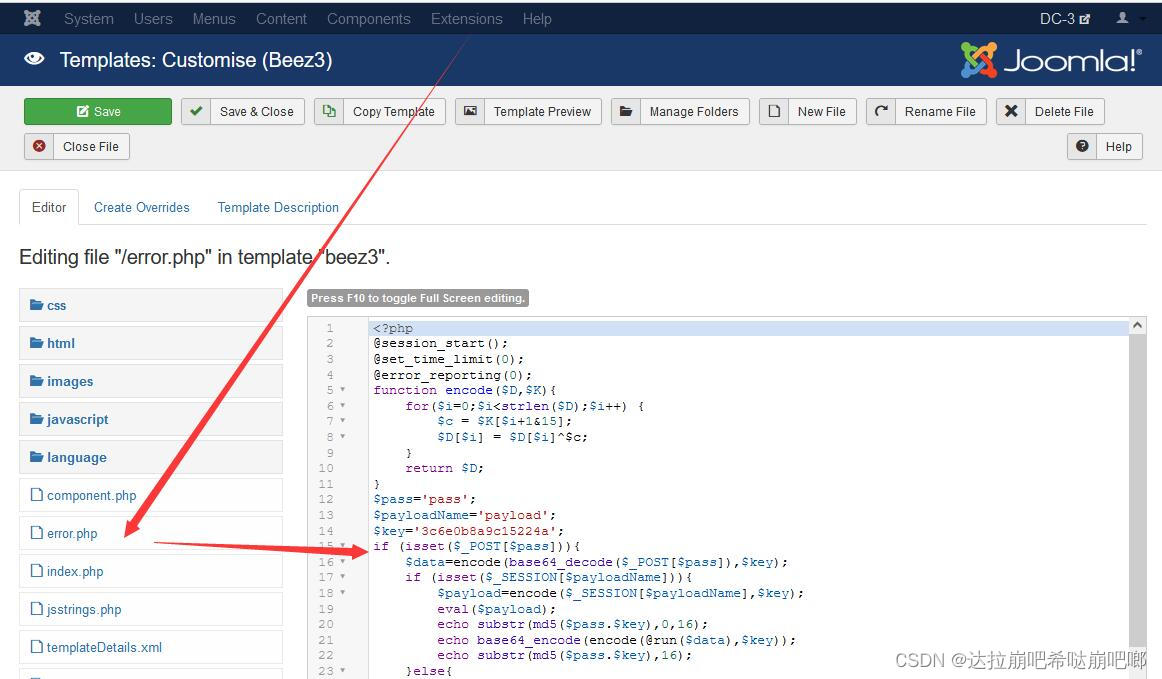1162x679 pixels.
Task: Collapse code fold arrow on line 6
Action: (x=342, y=405)
